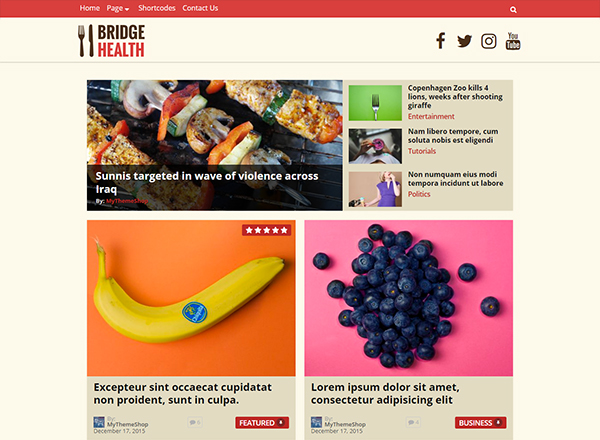600x440 pixels.
Task: Click the five-star rating badge
Action: coord(266,230)
